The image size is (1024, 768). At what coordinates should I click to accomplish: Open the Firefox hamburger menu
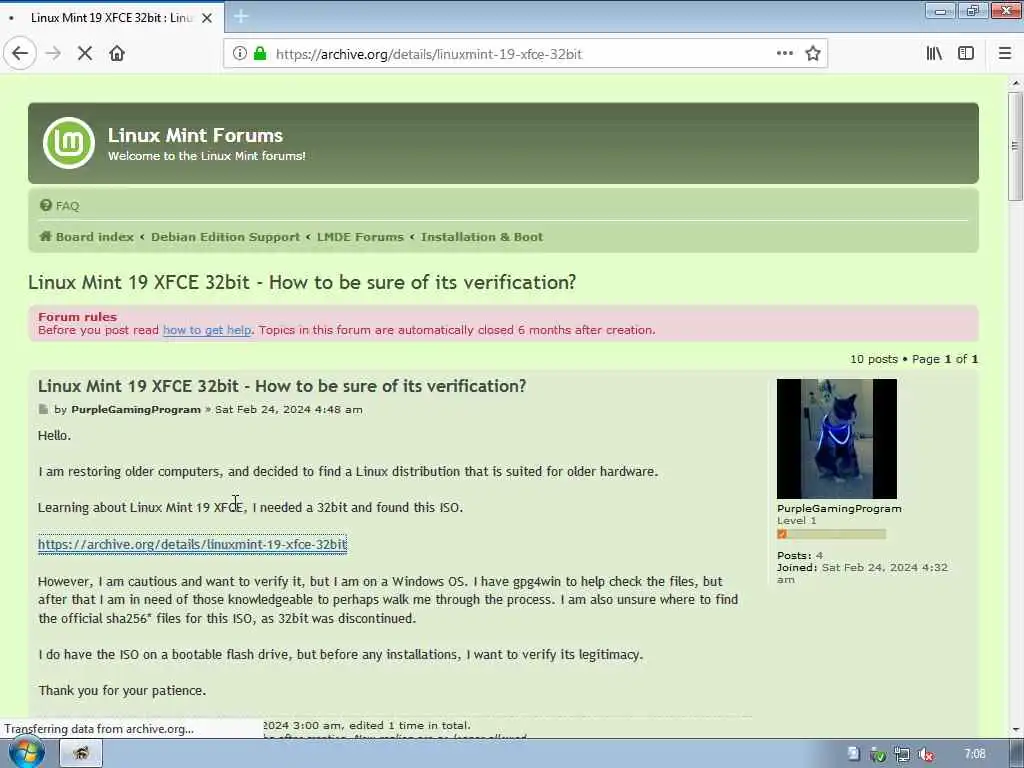(x=1004, y=54)
